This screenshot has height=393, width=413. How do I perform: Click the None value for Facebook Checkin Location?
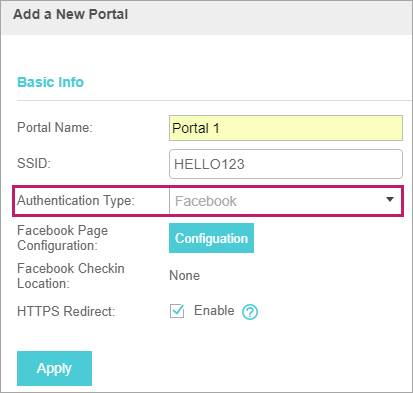click(184, 275)
